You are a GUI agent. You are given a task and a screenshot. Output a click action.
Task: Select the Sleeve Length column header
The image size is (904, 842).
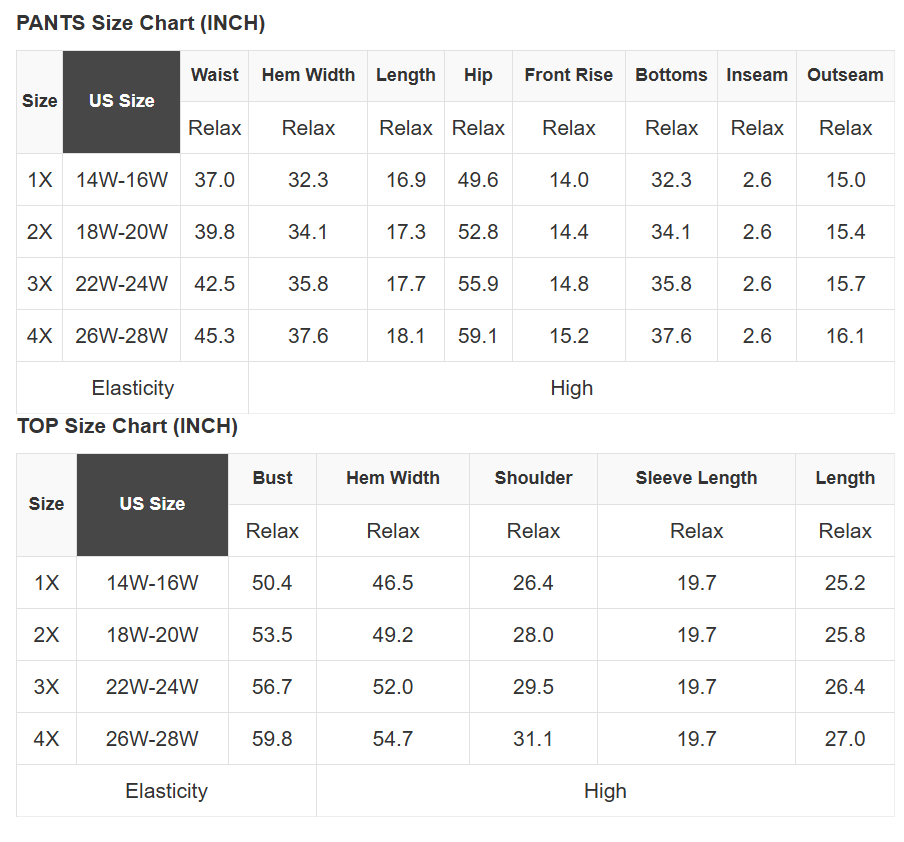[696, 478]
